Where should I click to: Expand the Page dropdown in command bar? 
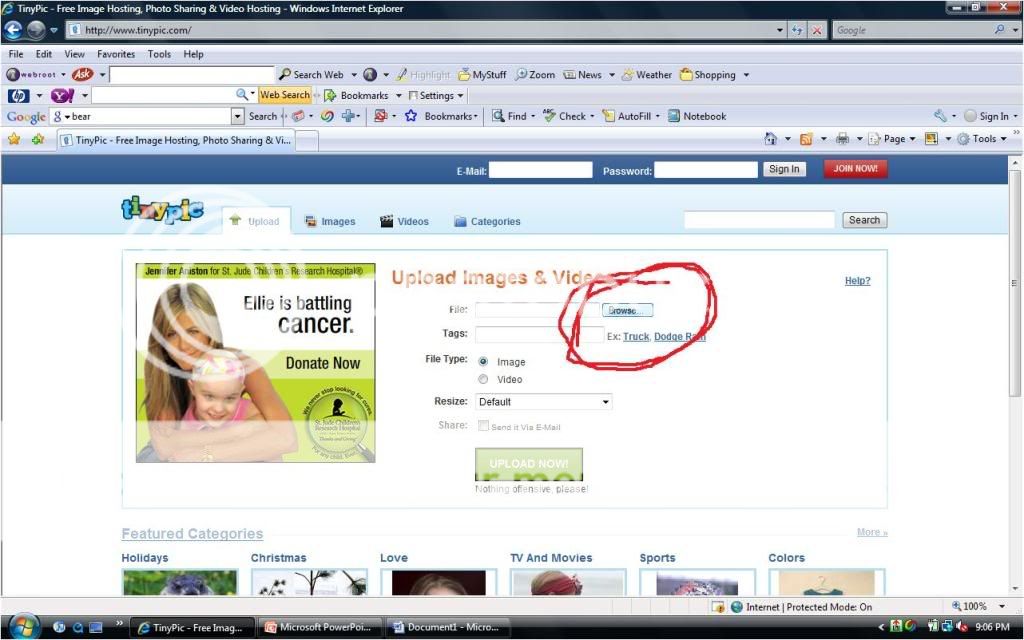click(x=893, y=139)
